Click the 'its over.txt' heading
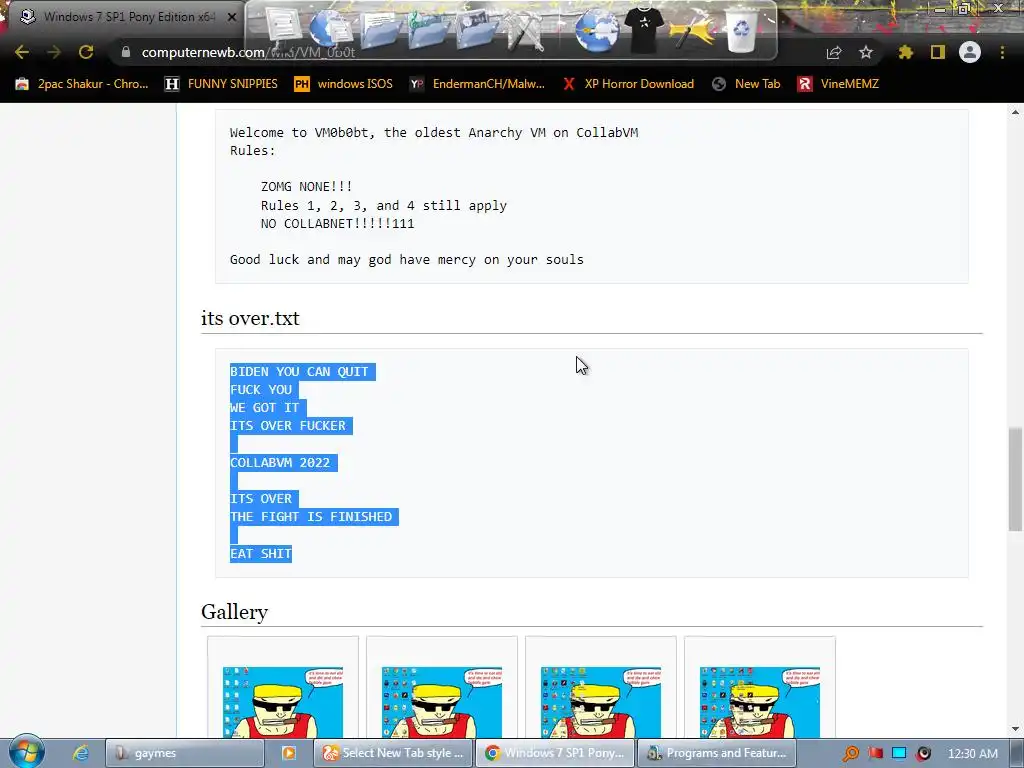The width and height of the screenshot is (1024, 768). tap(250, 318)
